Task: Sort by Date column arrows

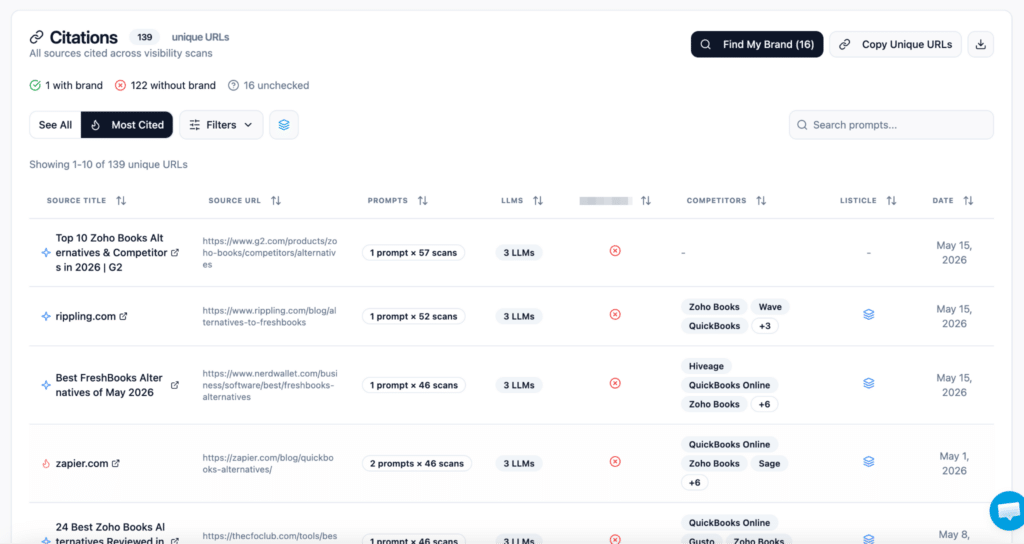Action: 968,200
